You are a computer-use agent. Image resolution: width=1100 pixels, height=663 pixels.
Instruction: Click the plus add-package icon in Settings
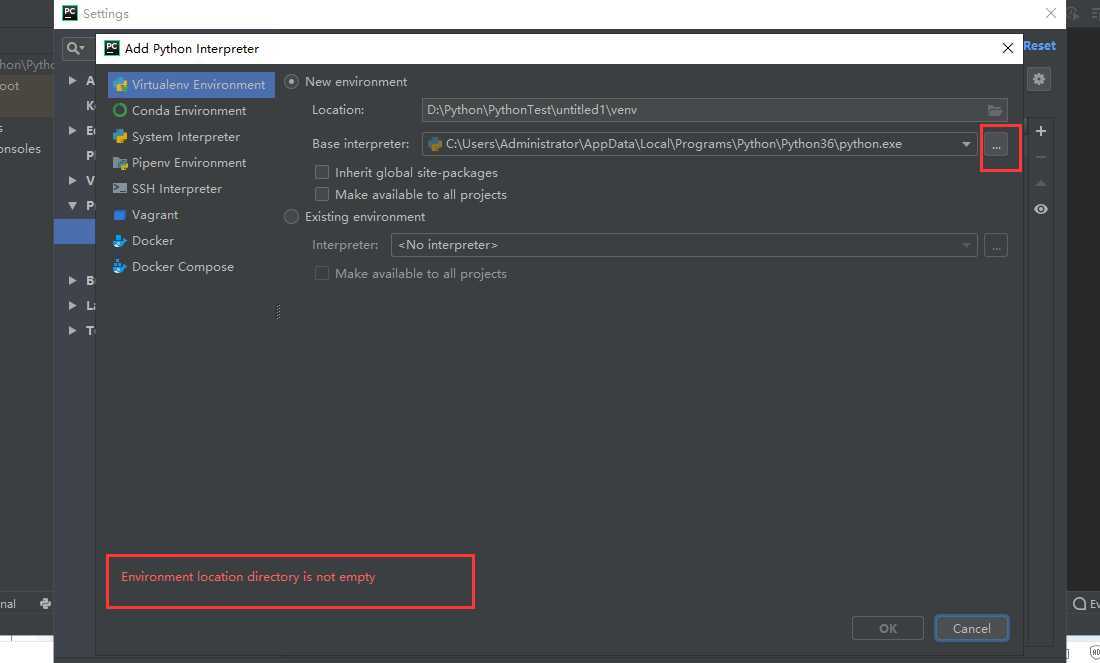tap(1041, 131)
